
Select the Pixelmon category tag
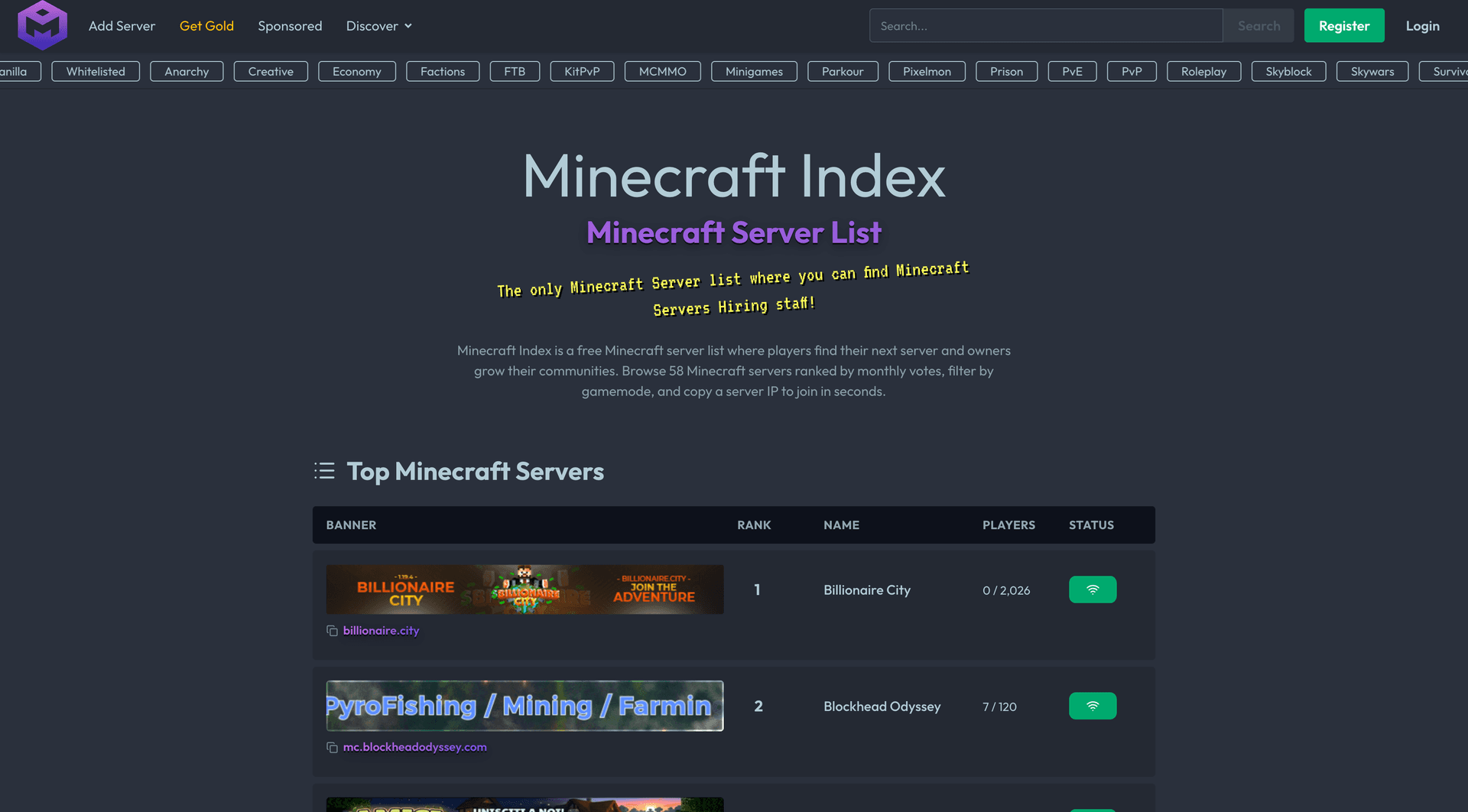click(x=927, y=71)
